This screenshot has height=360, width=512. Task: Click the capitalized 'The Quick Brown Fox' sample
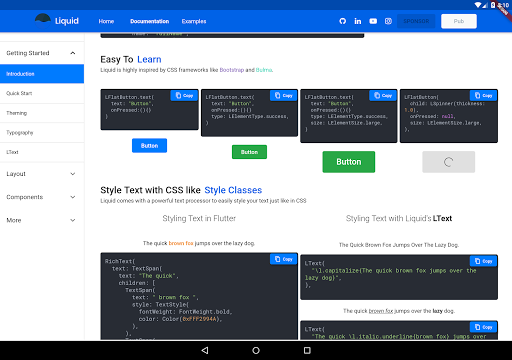pos(399,245)
